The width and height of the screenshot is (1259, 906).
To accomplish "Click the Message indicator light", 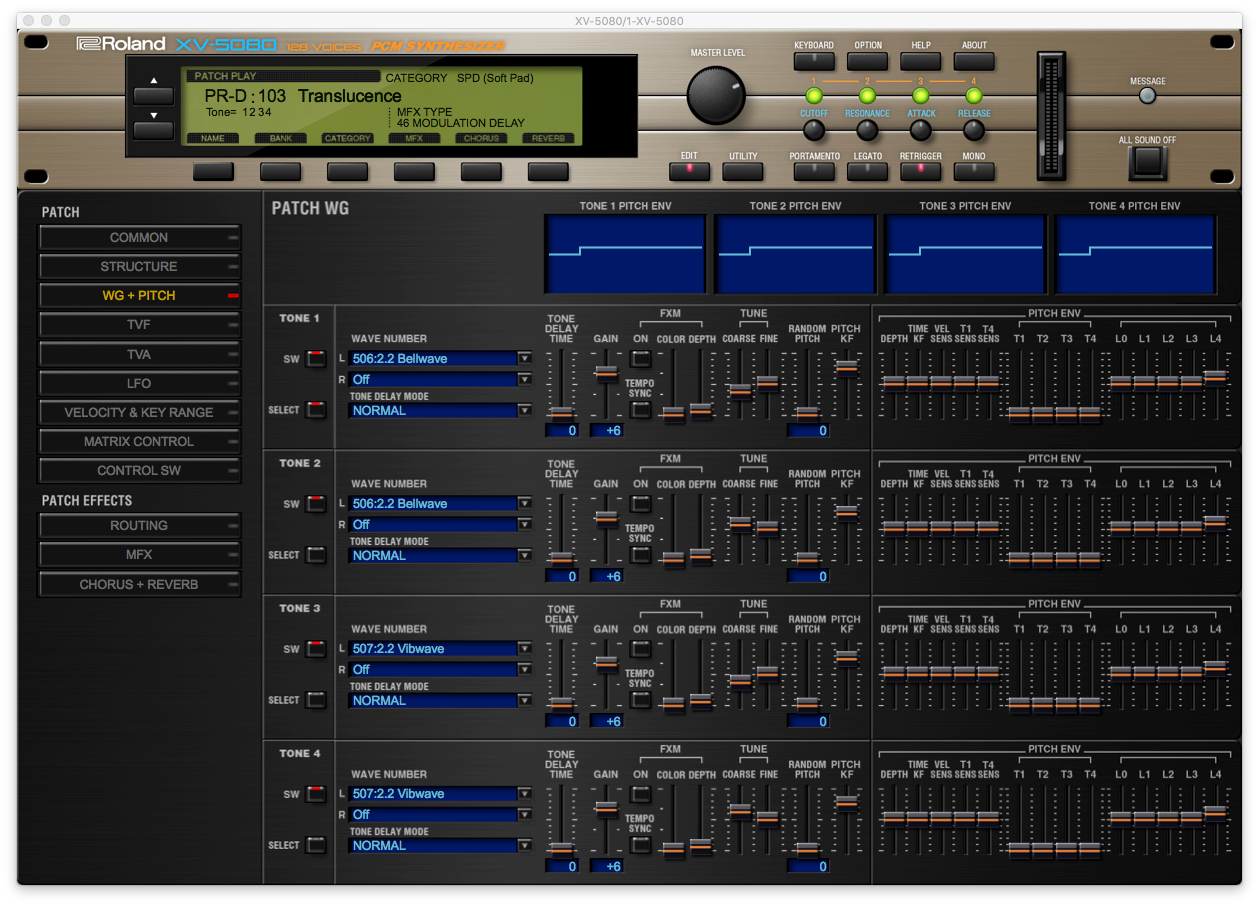I will (x=1147, y=96).
